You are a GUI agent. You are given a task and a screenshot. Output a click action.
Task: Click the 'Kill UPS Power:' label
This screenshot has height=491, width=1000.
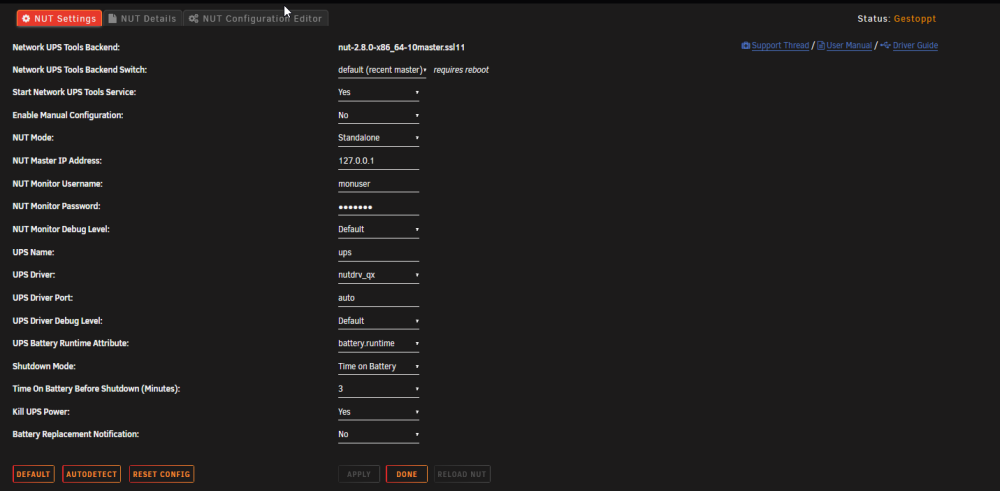(41, 412)
